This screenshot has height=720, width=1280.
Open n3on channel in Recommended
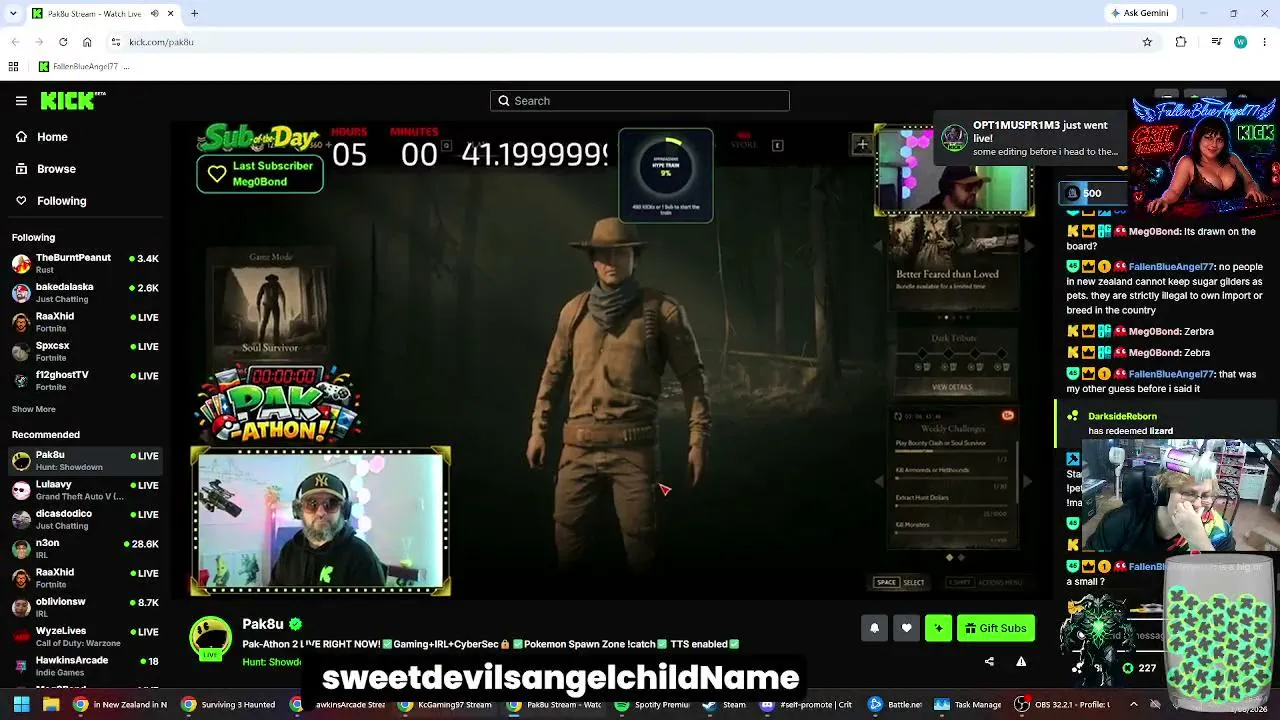[x=85, y=548]
